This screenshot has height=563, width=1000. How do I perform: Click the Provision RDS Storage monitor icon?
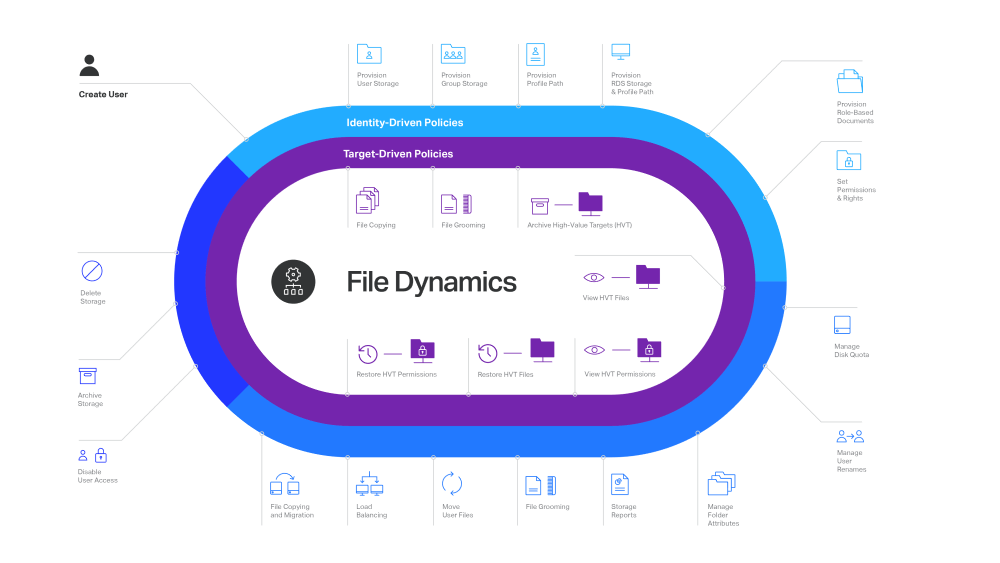[621, 52]
